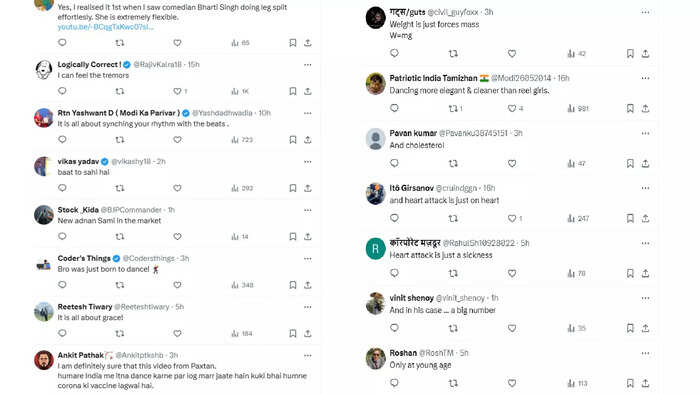Bookmark Rtn Yashwant D's rhythm tweet
This screenshot has width=700, height=394.
click(x=292, y=140)
